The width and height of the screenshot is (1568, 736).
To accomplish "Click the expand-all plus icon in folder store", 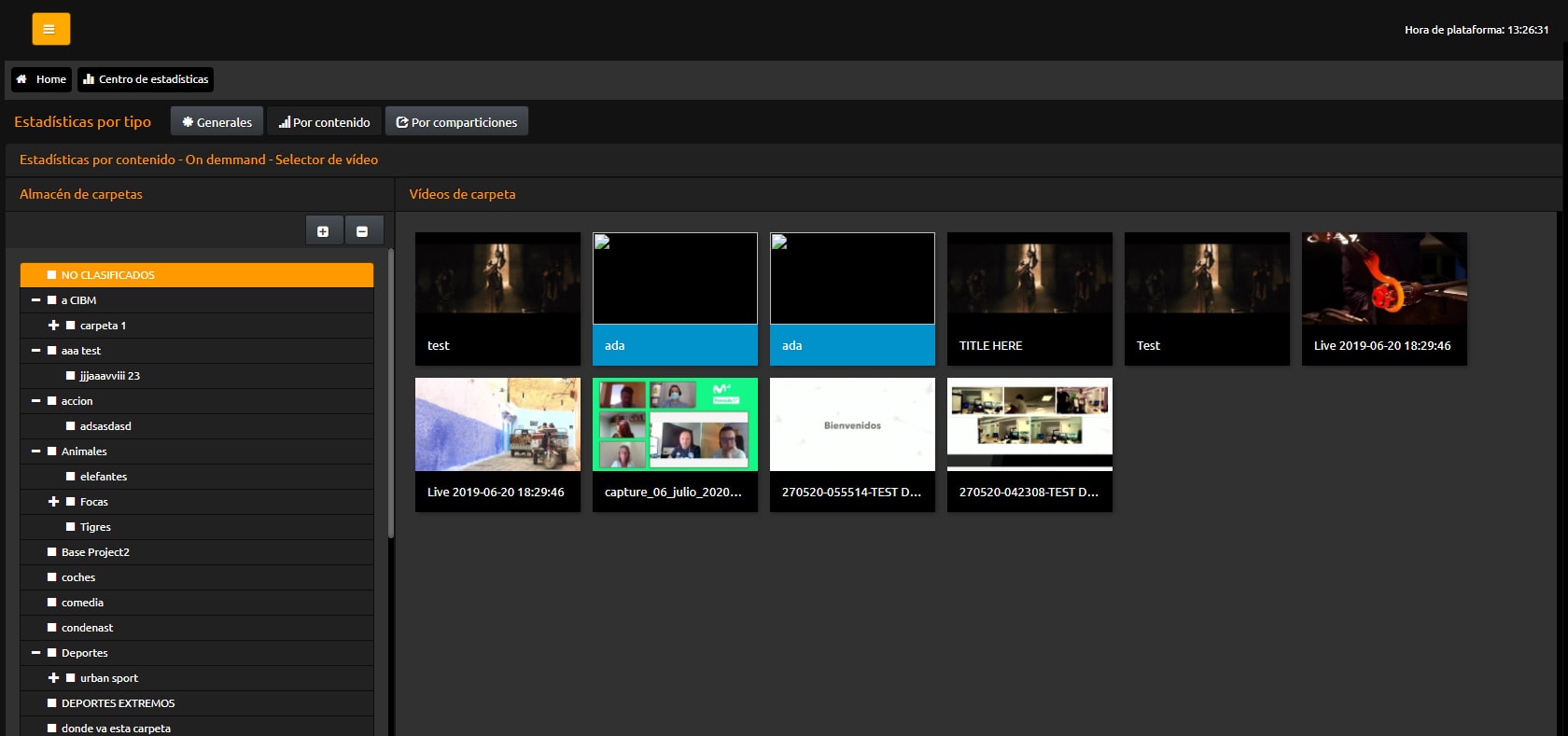I will pos(323,231).
